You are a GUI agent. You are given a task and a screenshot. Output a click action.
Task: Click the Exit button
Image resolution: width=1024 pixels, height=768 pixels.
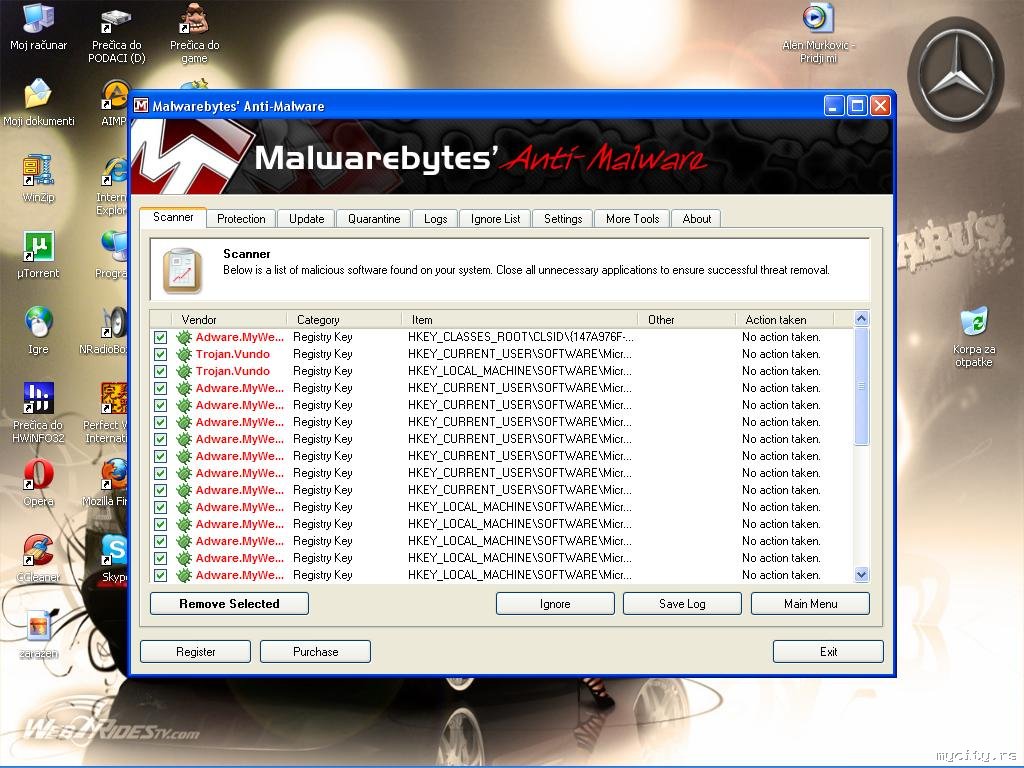828,651
